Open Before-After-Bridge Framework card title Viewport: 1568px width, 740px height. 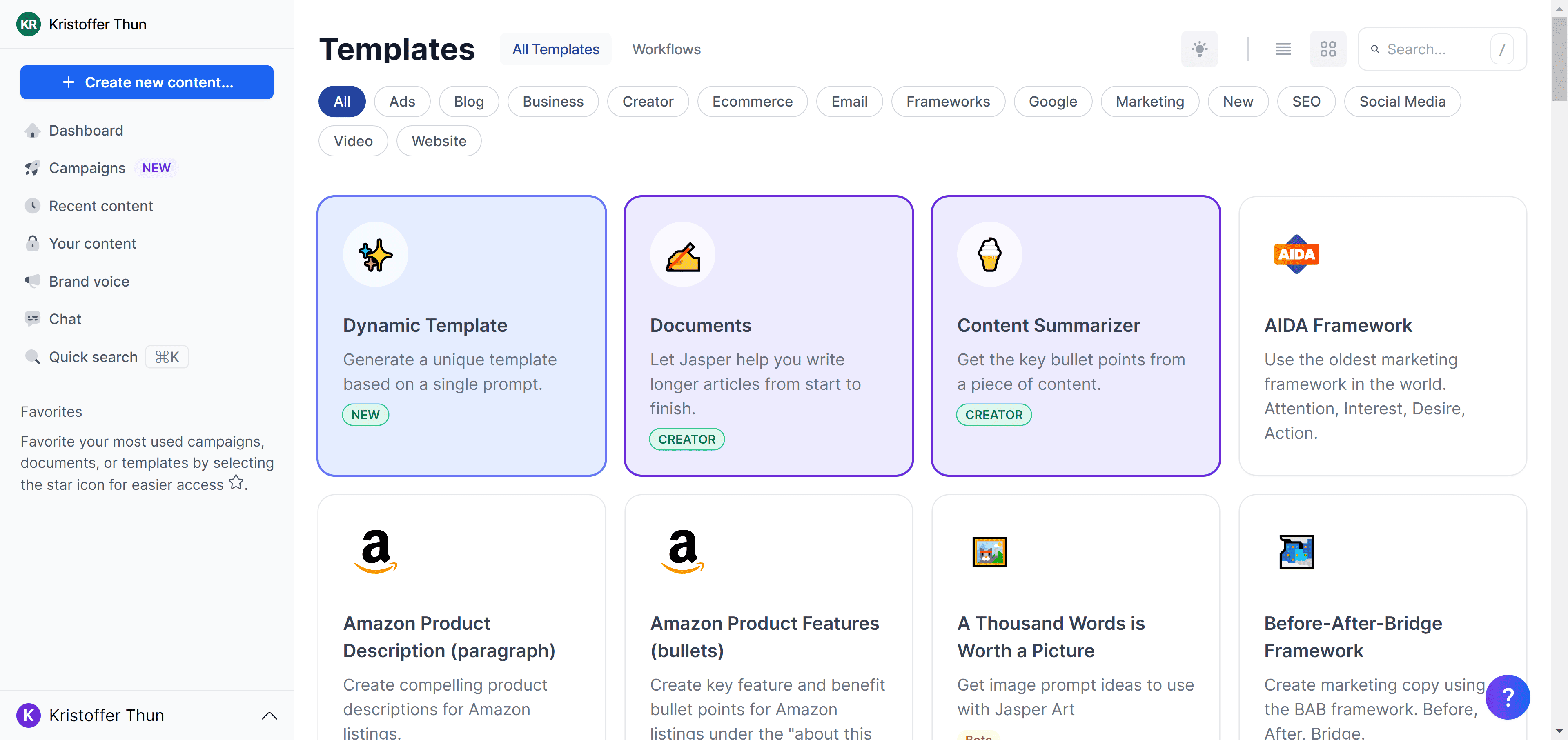(1353, 637)
